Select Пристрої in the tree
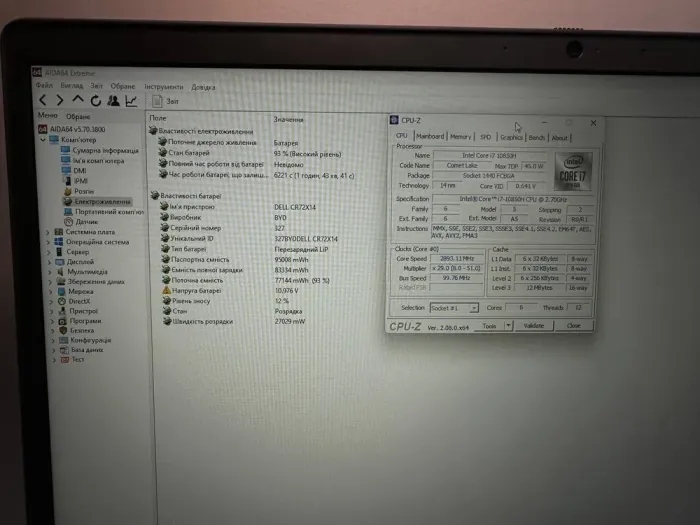Image resolution: width=700 pixels, height=525 pixels. pos(83,311)
